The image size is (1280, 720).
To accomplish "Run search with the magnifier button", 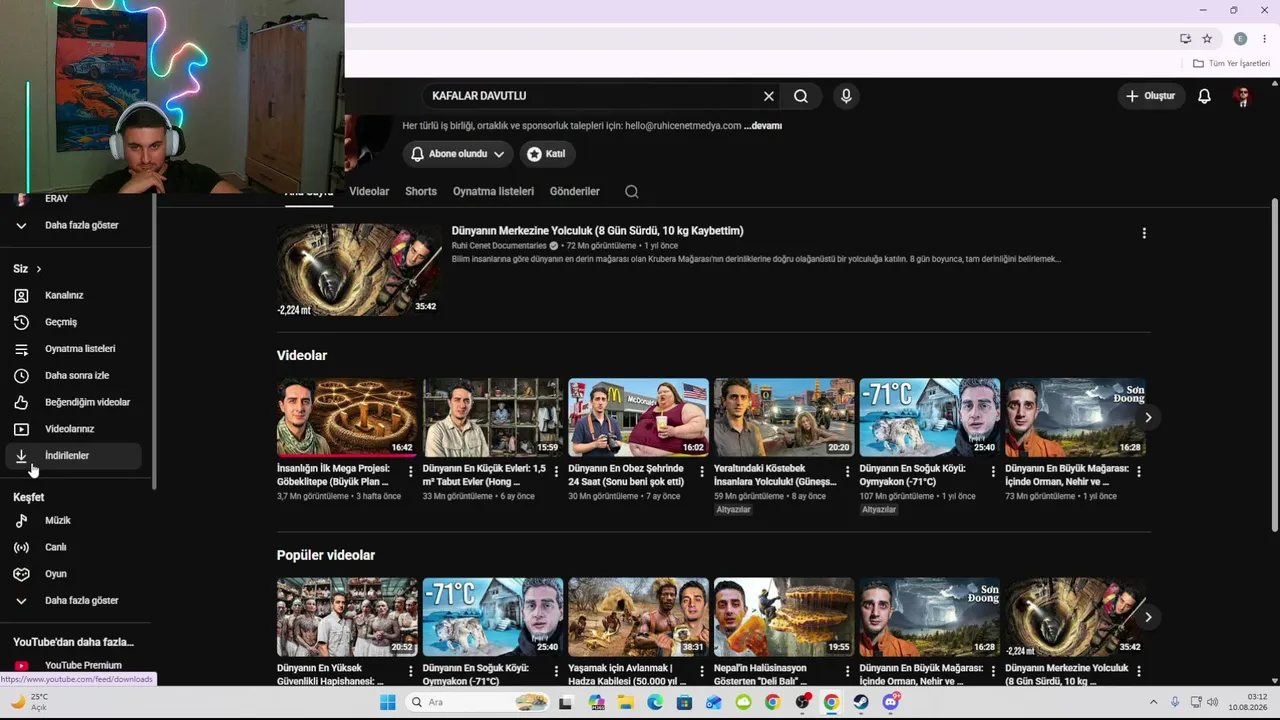I will [801, 96].
